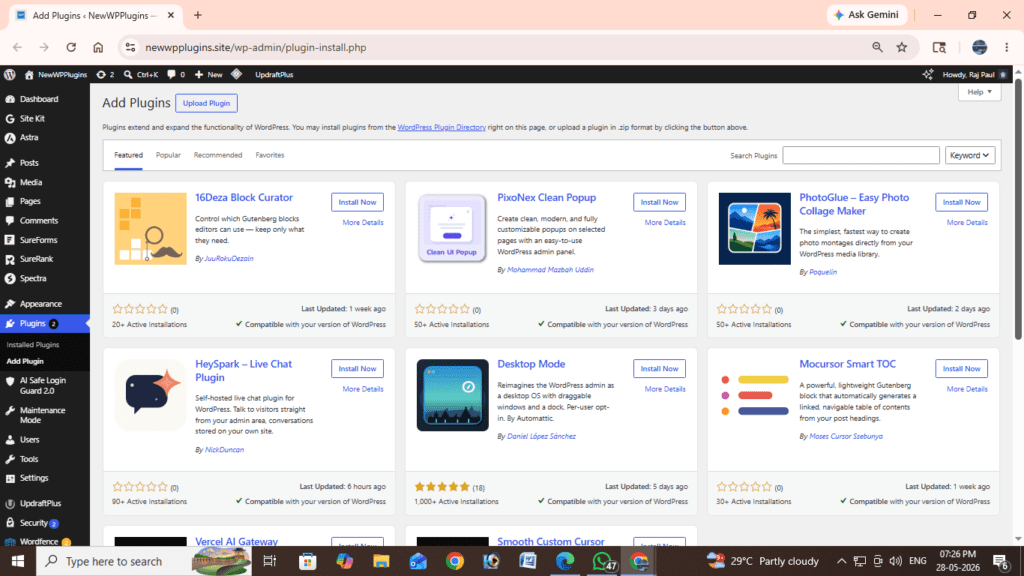
Task: Open the comments bubble in admin bar
Action: click(x=176, y=74)
